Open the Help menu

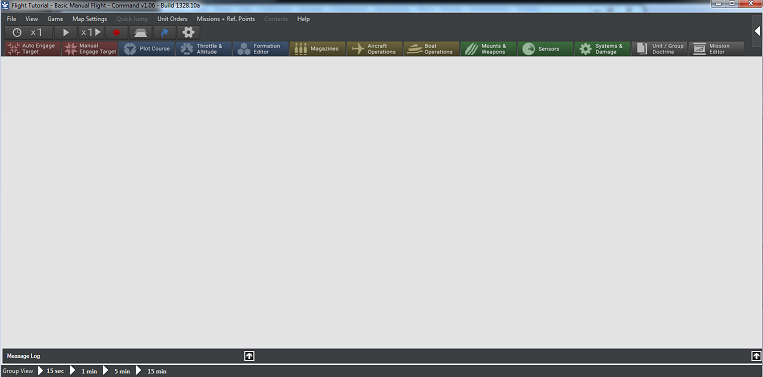coord(303,19)
